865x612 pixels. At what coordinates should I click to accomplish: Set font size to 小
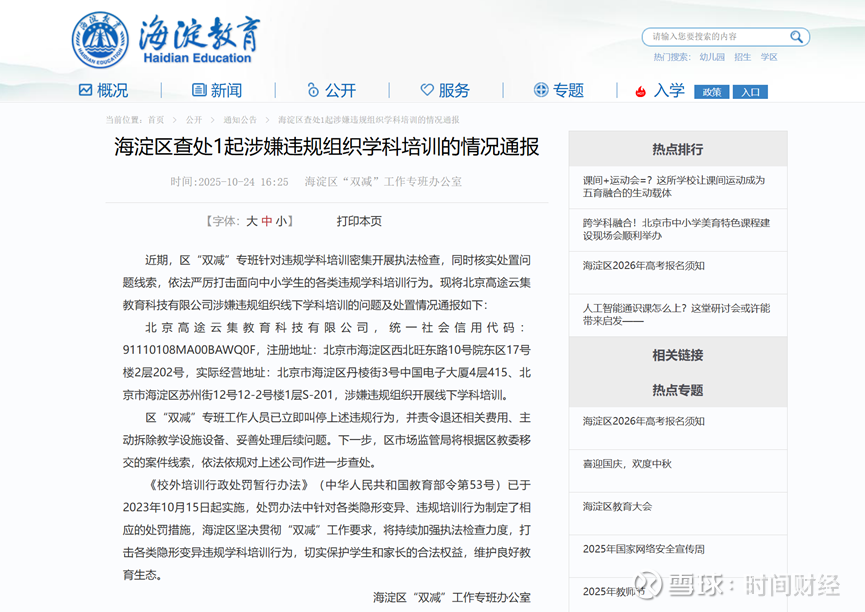pos(281,221)
